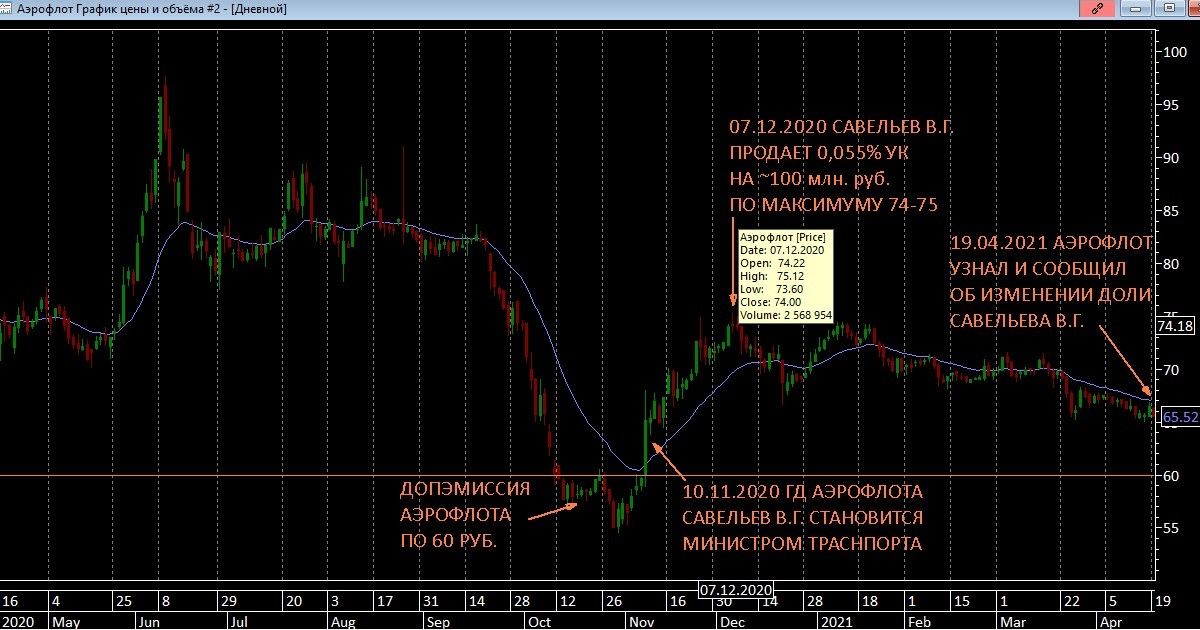The width and height of the screenshot is (1200, 630).
Task: Click the 07.12.2020 date marker on time axis
Action: click(735, 589)
